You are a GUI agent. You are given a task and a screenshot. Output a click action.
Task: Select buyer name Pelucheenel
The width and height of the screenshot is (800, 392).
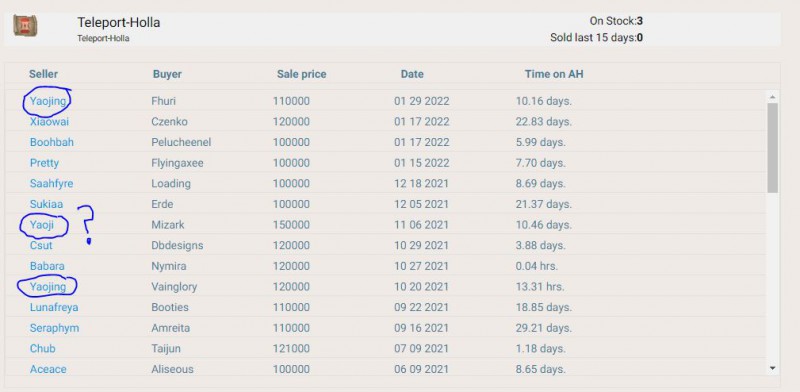tap(181, 142)
